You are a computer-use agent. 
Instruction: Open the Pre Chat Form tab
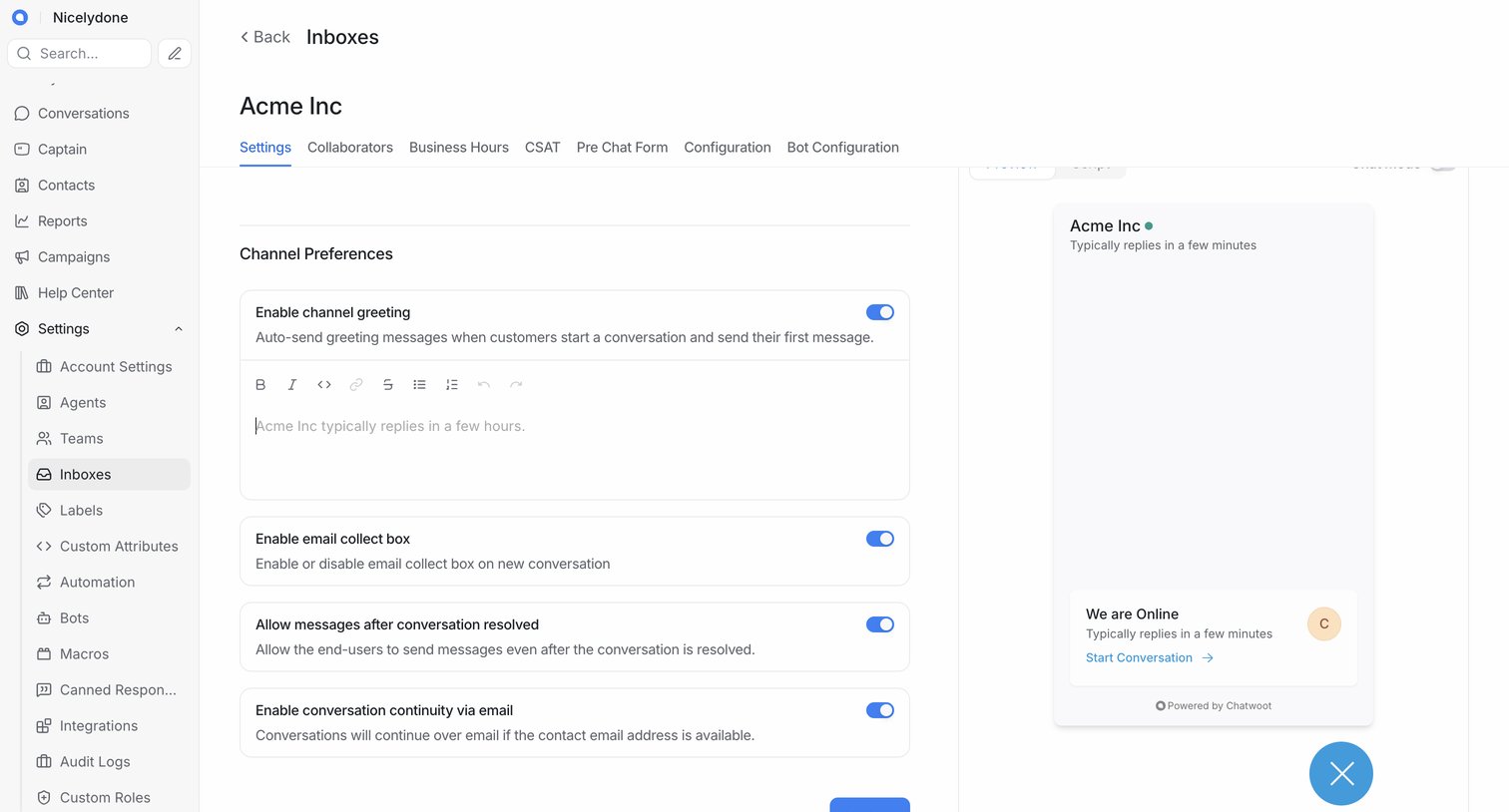[x=622, y=147]
